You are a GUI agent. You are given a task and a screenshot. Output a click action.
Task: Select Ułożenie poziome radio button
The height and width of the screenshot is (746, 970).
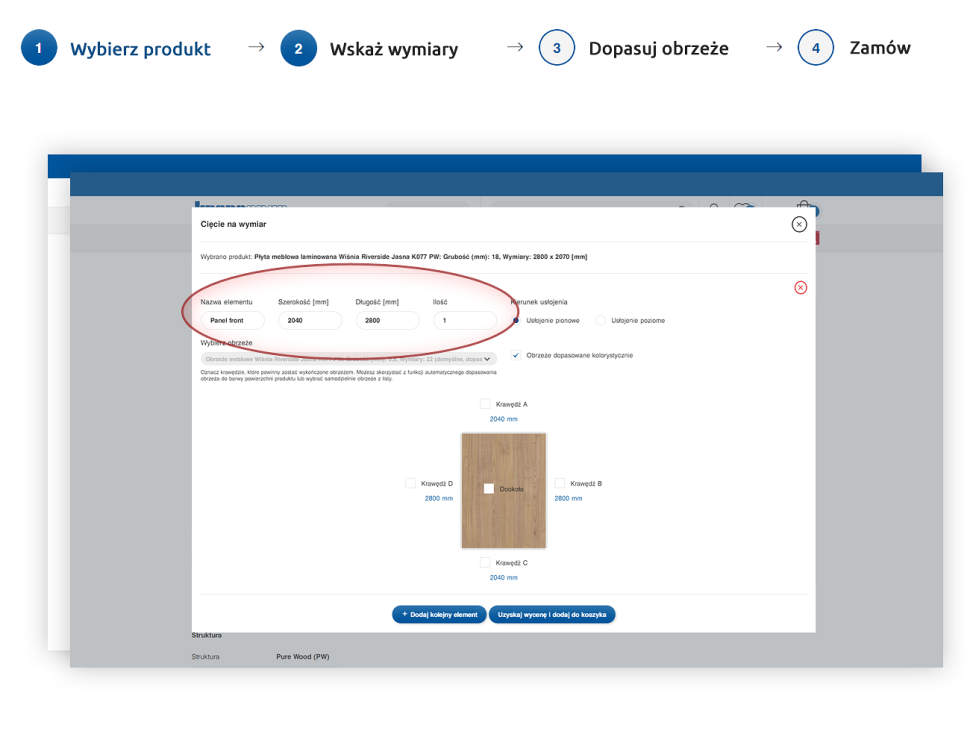(x=601, y=320)
